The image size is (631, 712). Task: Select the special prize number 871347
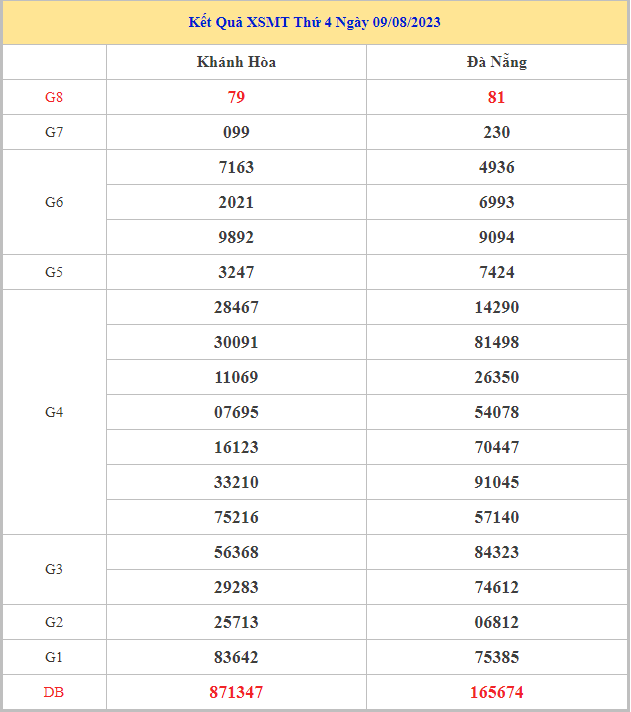click(236, 692)
